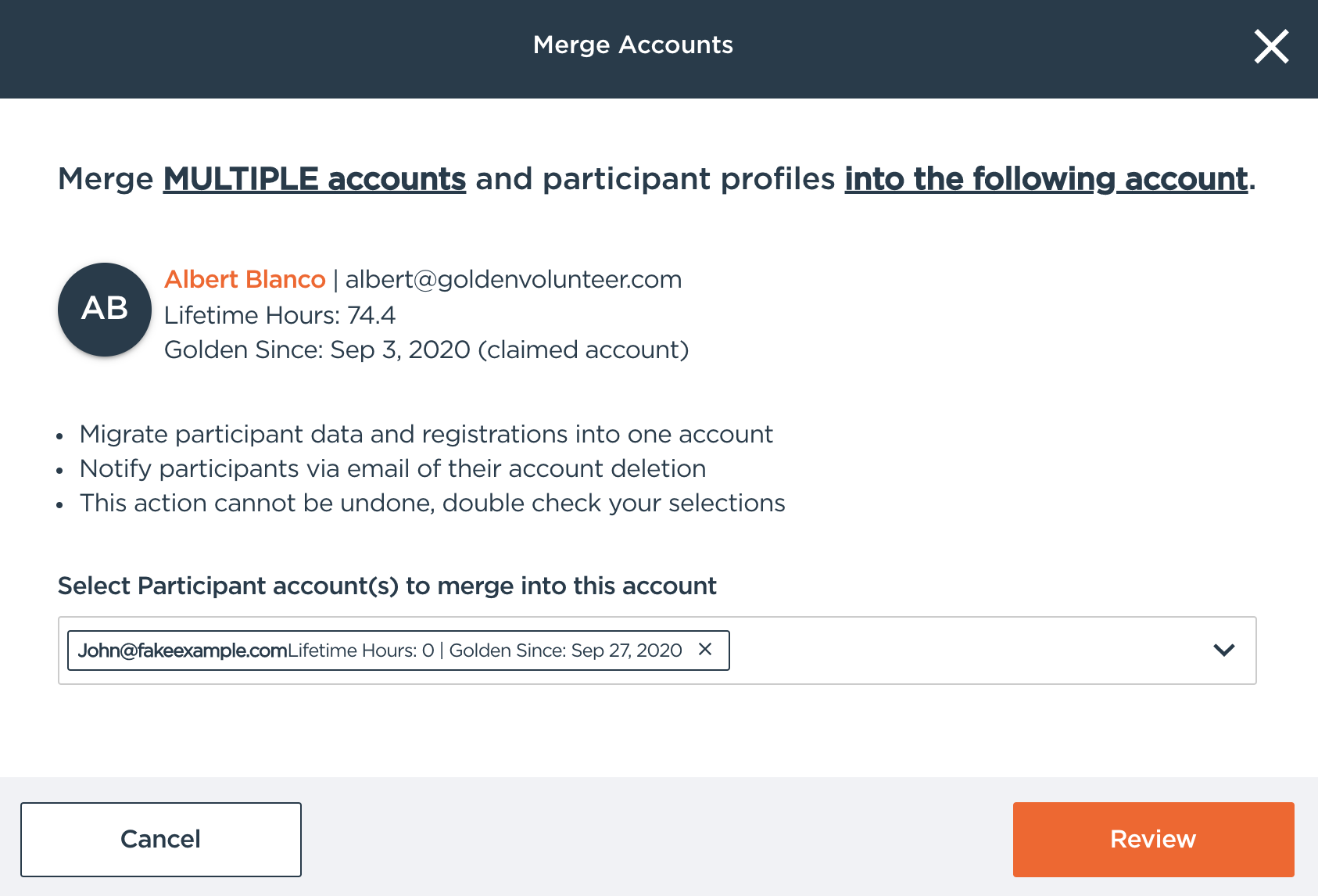The width and height of the screenshot is (1318, 896).
Task: Open Albert Blanco's profile link
Action: pos(245,279)
